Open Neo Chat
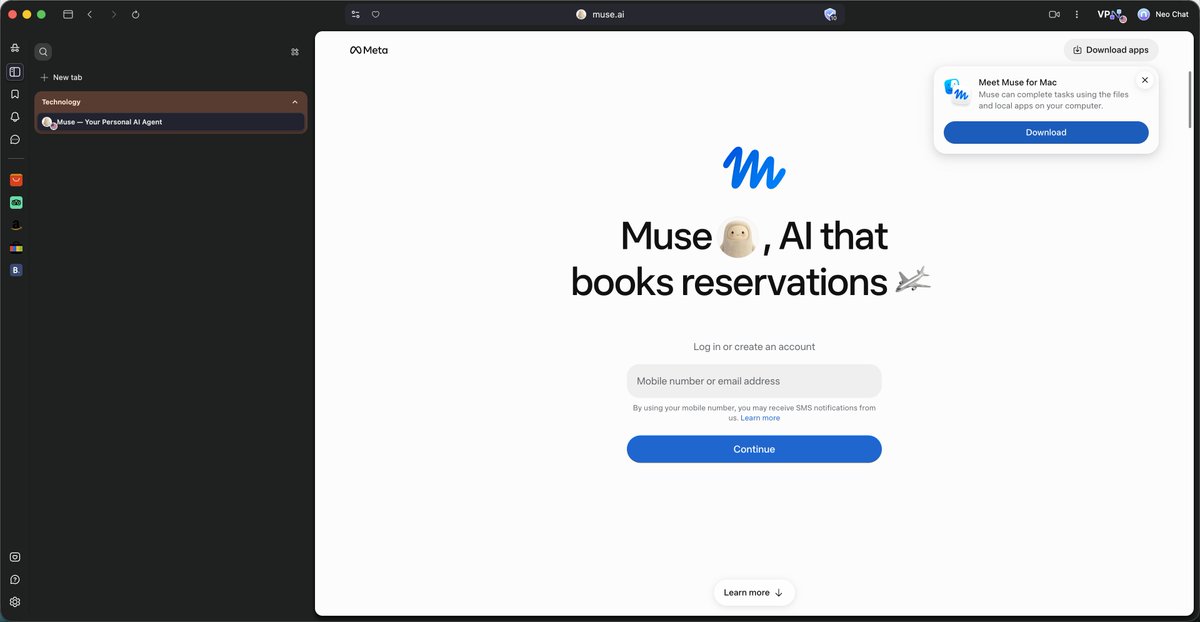The width and height of the screenshot is (1200, 622). coord(1163,15)
